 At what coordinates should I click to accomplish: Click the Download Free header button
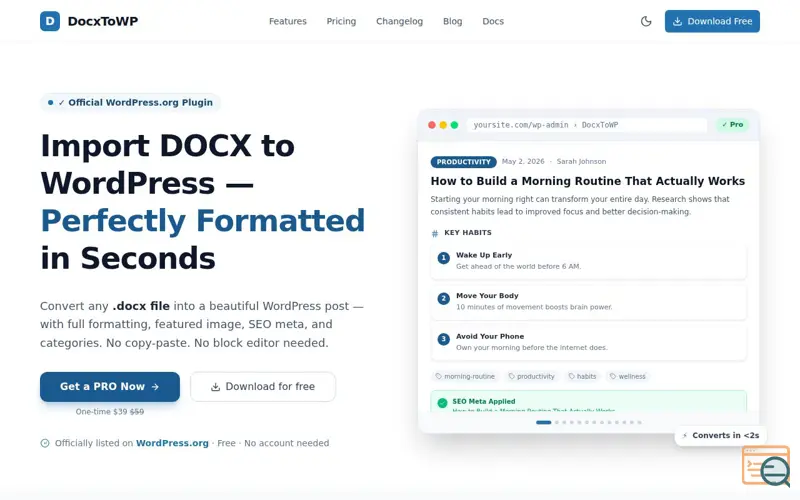(712, 21)
